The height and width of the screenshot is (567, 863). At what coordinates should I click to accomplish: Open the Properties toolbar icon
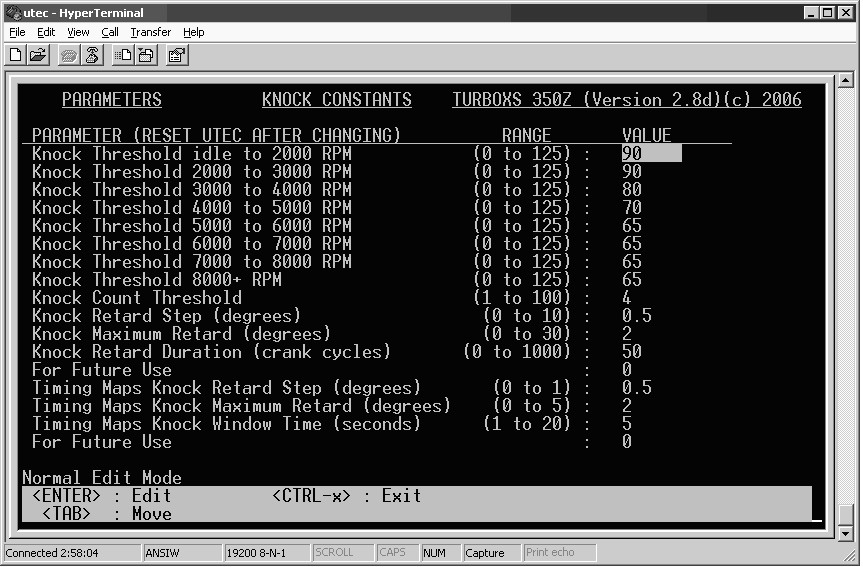[x=176, y=56]
